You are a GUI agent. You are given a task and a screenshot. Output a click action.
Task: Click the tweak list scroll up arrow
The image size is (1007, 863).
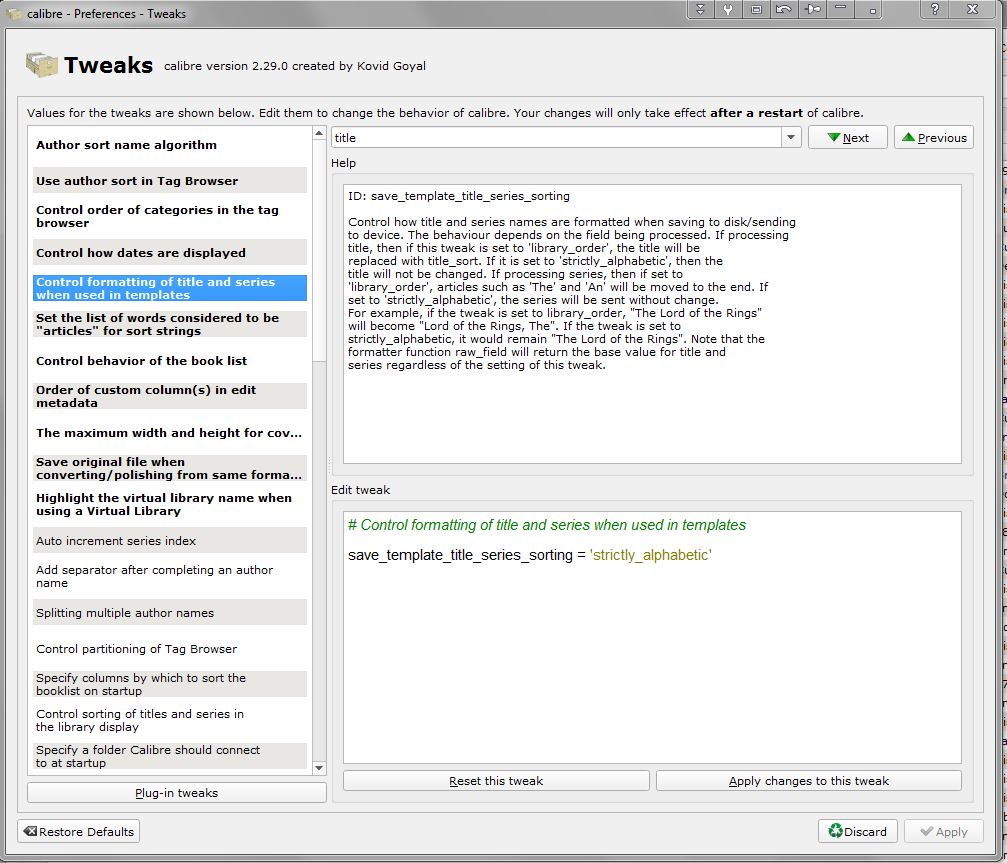tap(319, 133)
